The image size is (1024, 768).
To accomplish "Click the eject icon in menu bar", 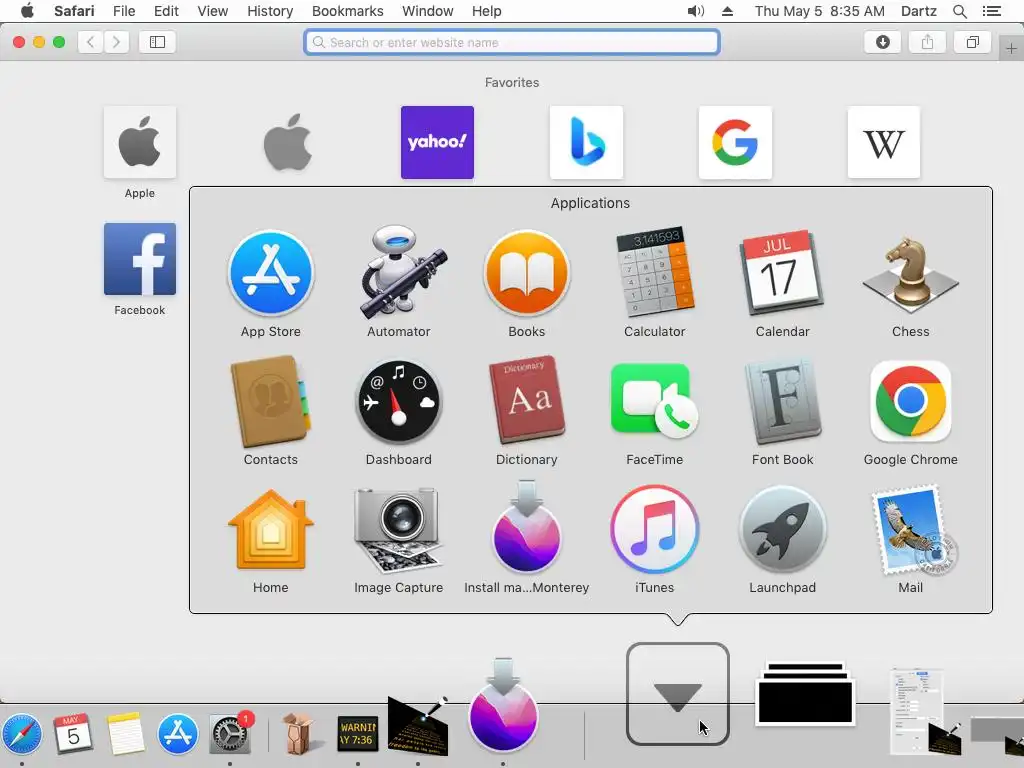I will click(x=728, y=11).
